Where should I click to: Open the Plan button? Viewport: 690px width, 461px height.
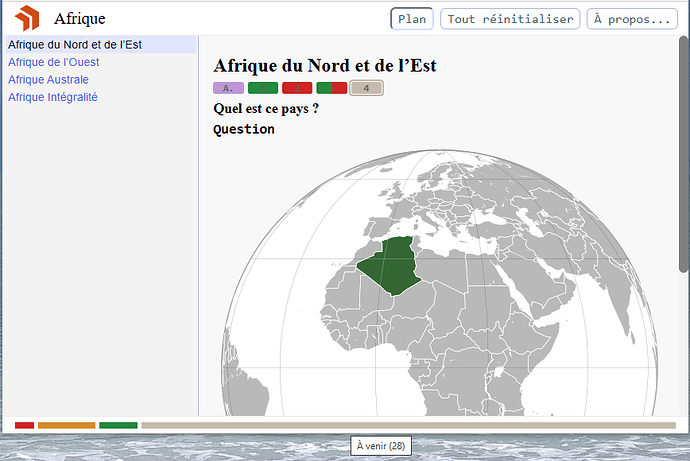pyautogui.click(x=412, y=19)
